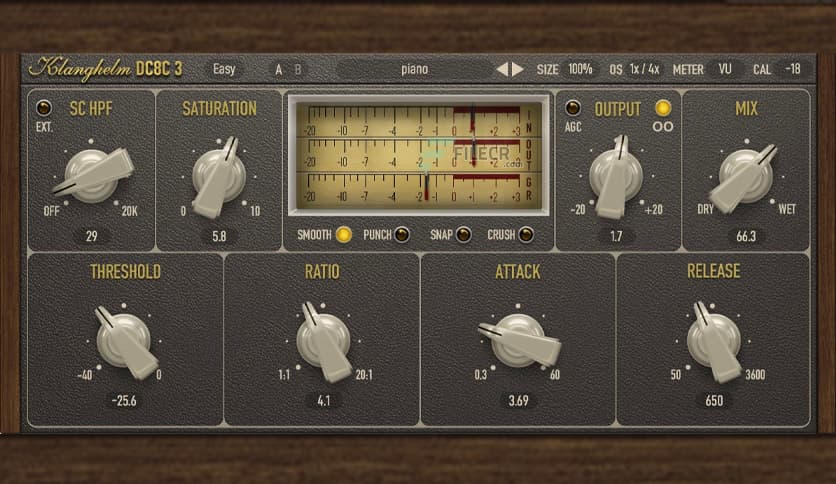This screenshot has height=484, width=836.
Task: Toggle the EXT sidechain LED
Action: click(44, 108)
